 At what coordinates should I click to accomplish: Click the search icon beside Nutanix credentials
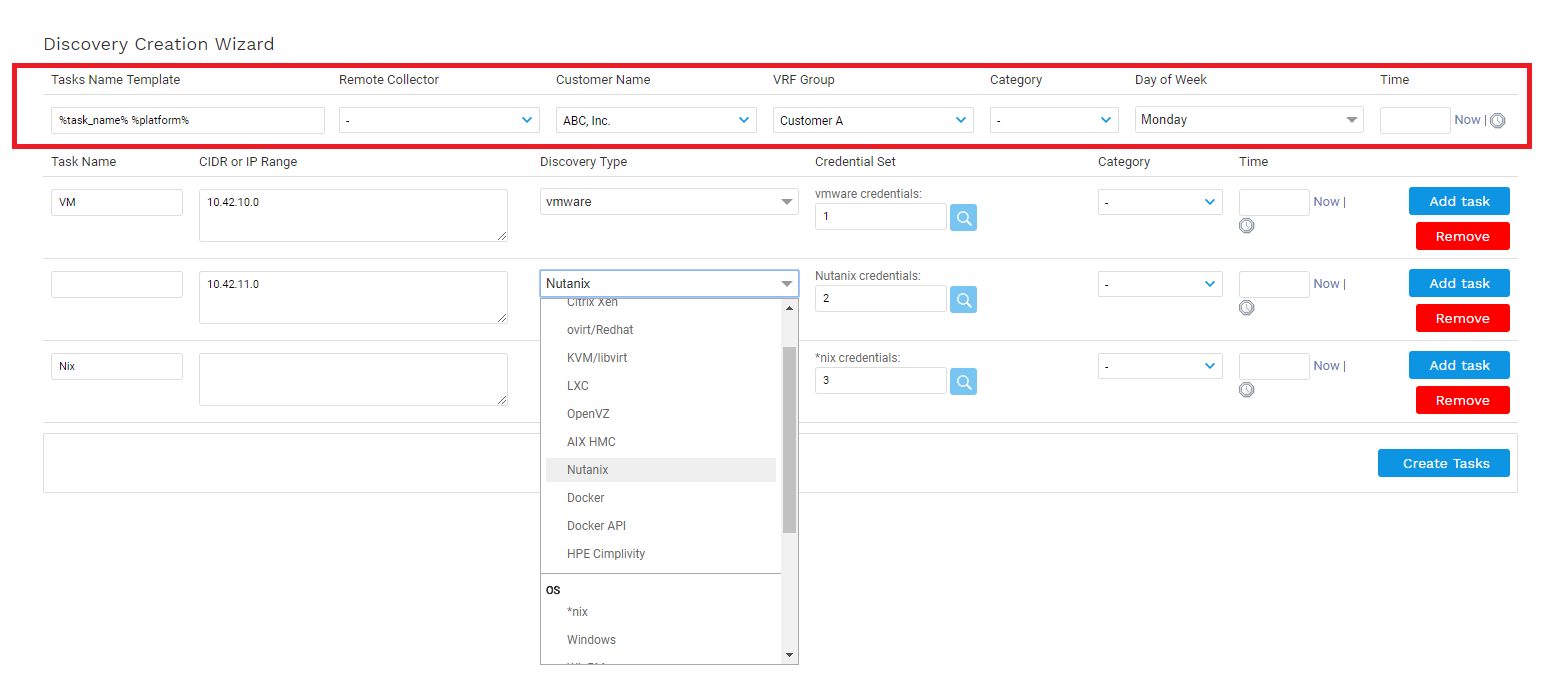963,299
